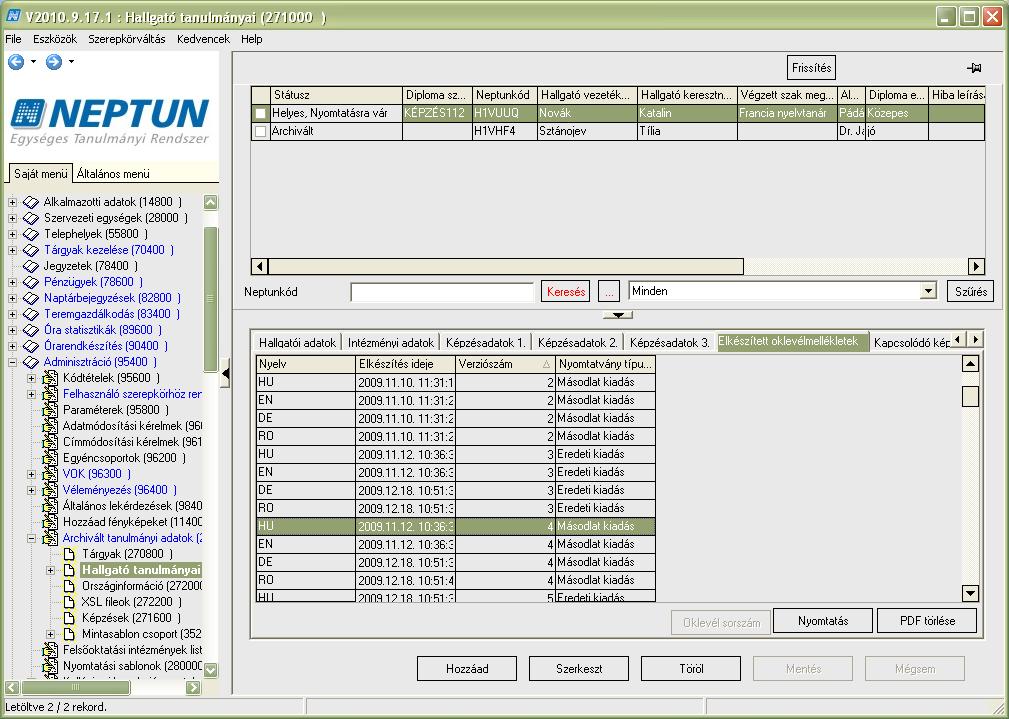Open the Minden filter dropdown
Screen dimensions: 1009x719
point(928,291)
